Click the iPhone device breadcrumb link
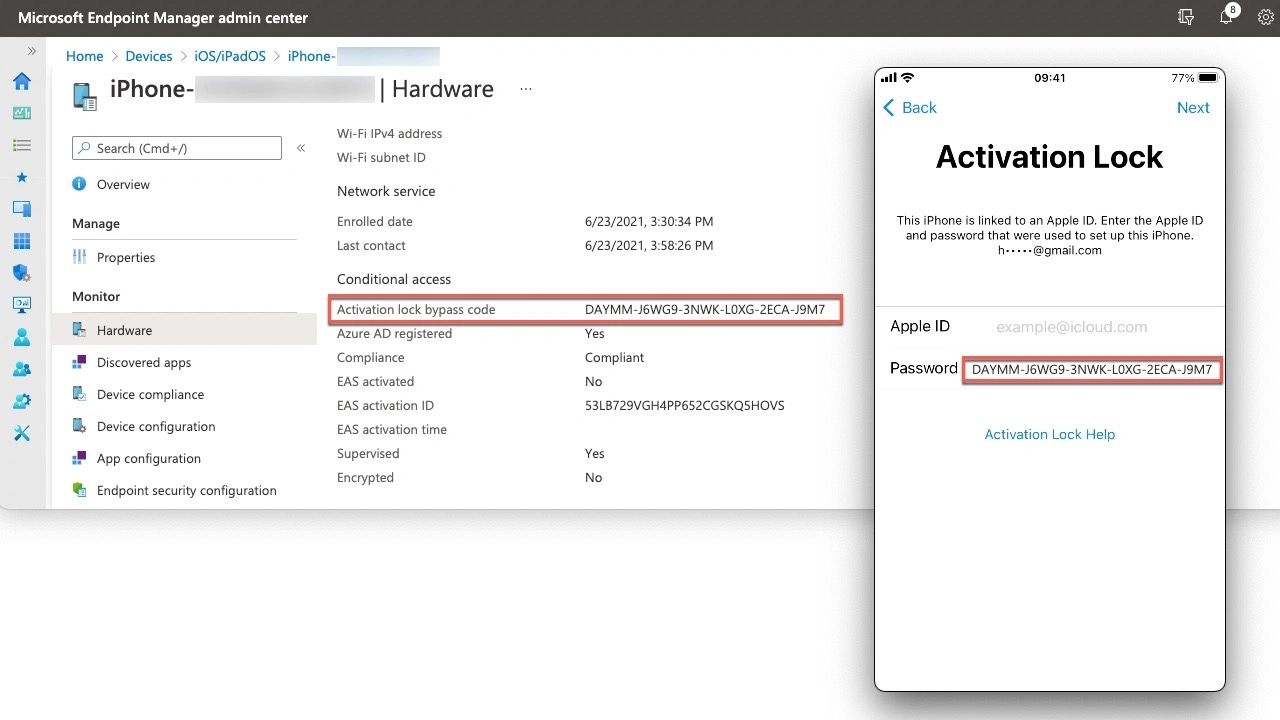Image resolution: width=1280 pixels, height=720 pixels. [x=363, y=56]
